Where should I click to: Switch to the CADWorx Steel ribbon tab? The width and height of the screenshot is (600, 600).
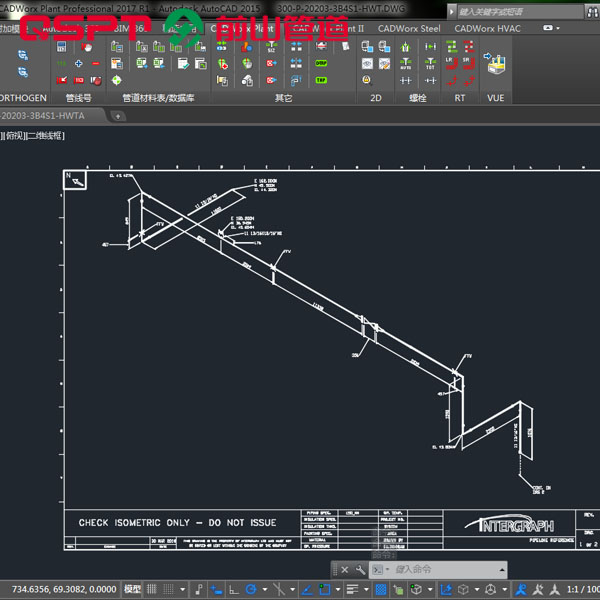(408, 28)
